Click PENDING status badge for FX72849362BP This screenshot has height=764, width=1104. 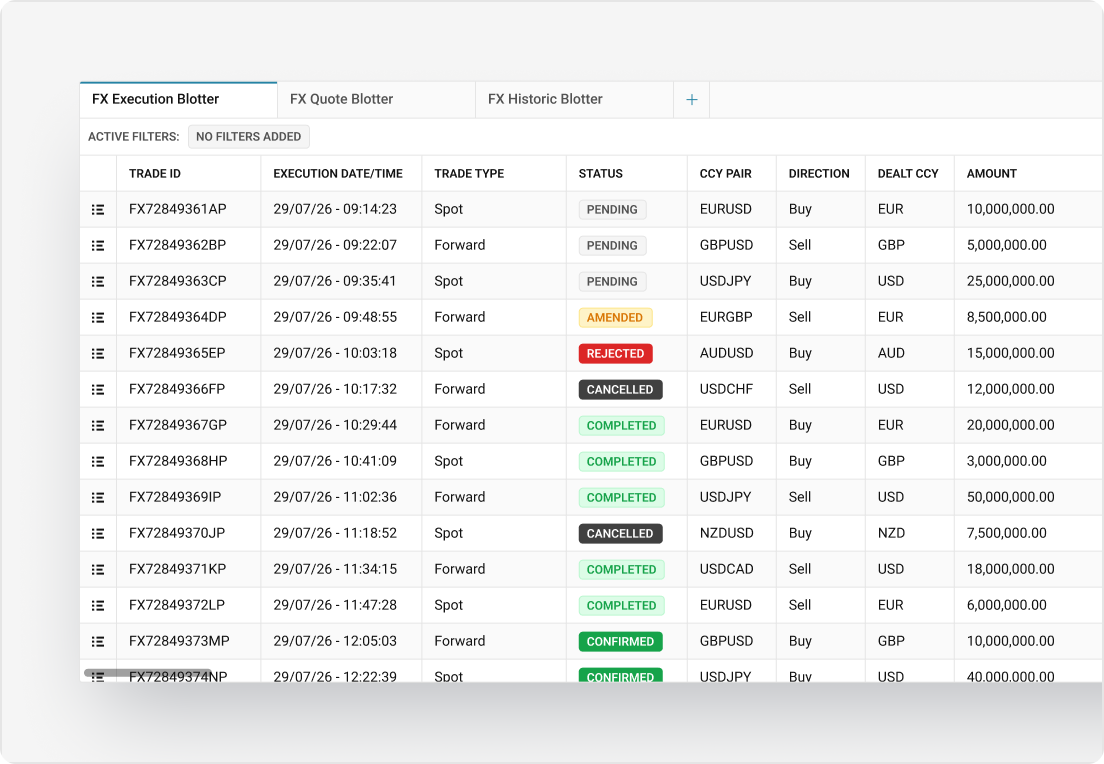(613, 246)
